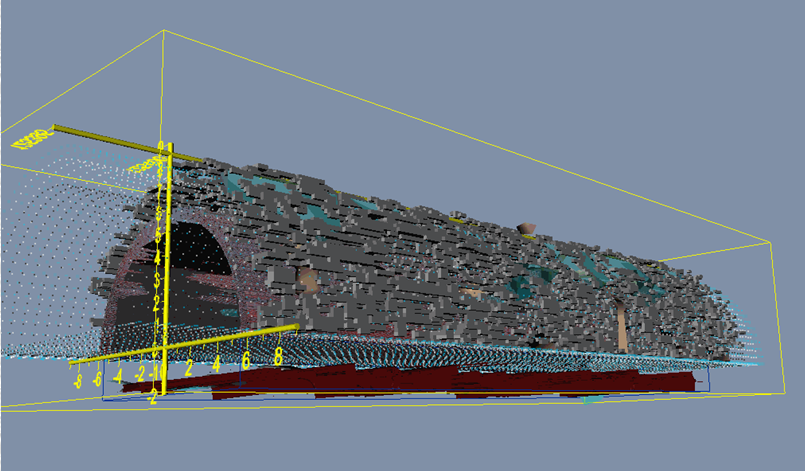Click the right end of horizontal yellow axis
805x471 pixels.
pyautogui.click(x=294, y=327)
